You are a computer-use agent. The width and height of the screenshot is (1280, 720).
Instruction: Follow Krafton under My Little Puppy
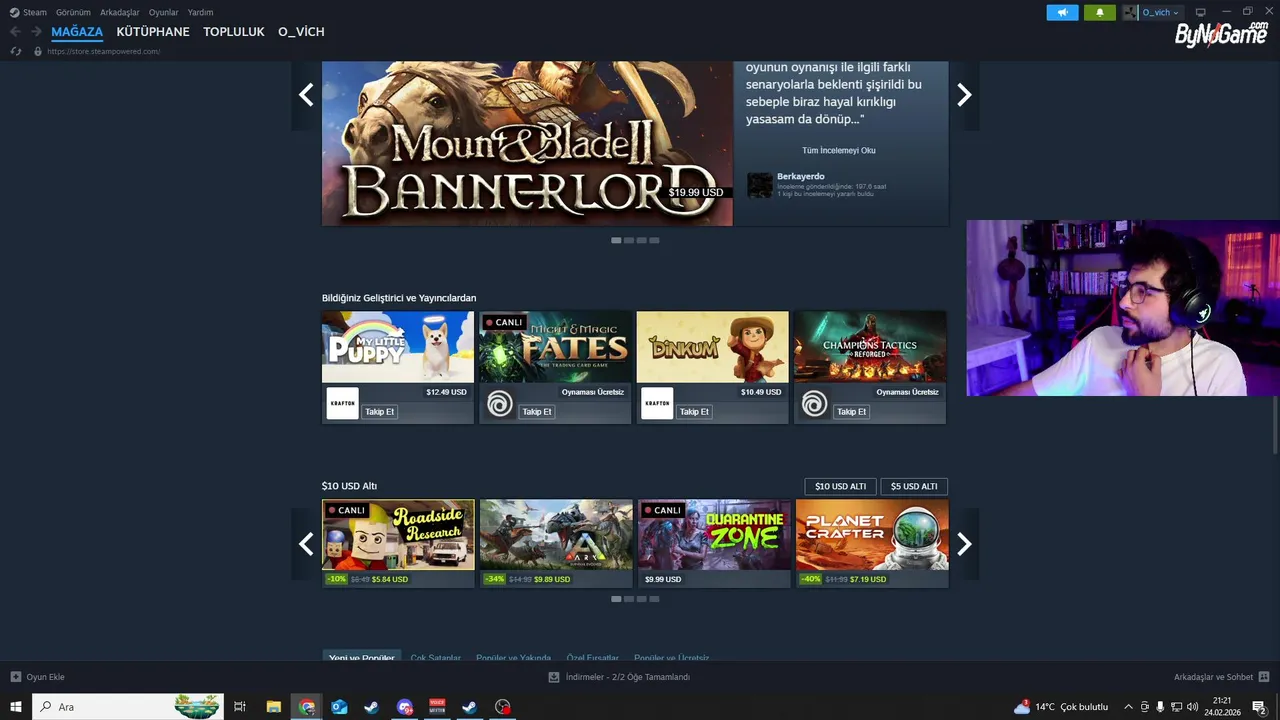pos(380,412)
